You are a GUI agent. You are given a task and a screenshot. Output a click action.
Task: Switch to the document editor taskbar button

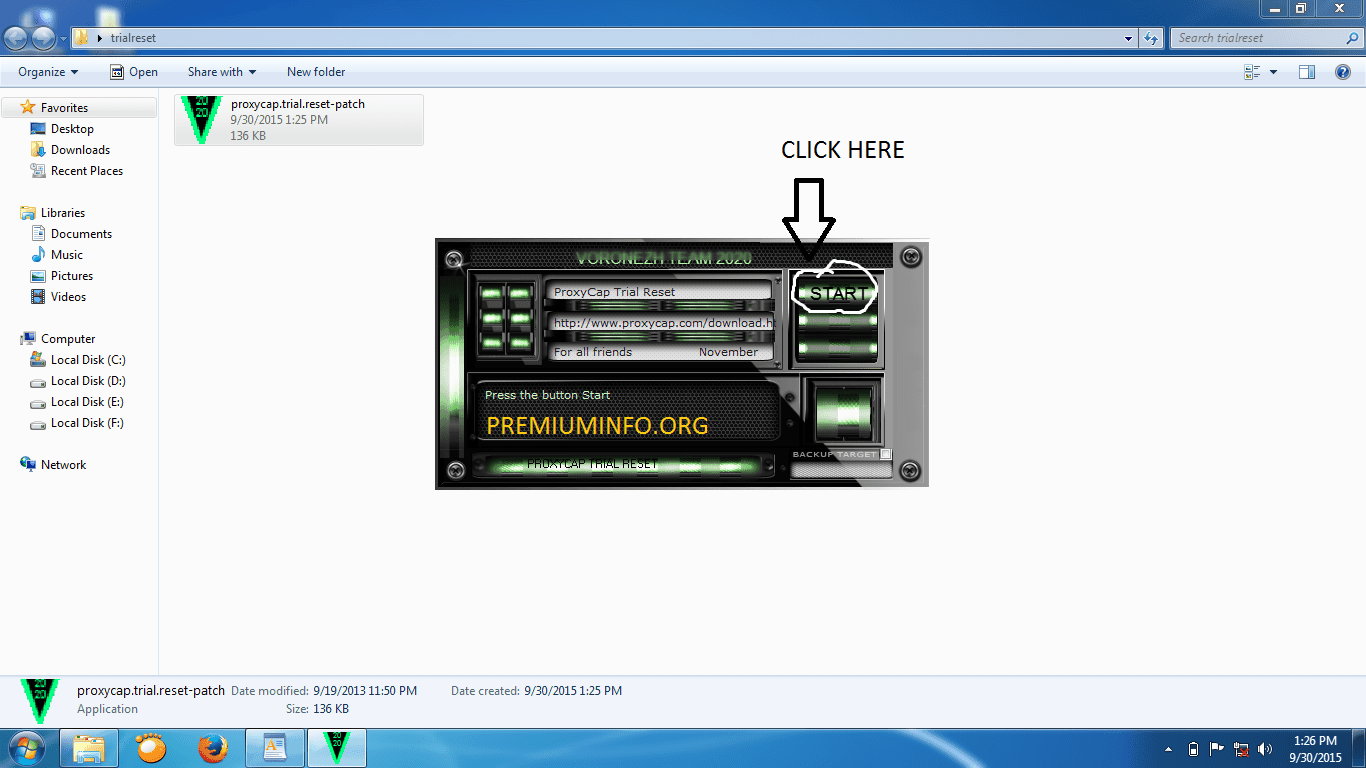(x=274, y=748)
